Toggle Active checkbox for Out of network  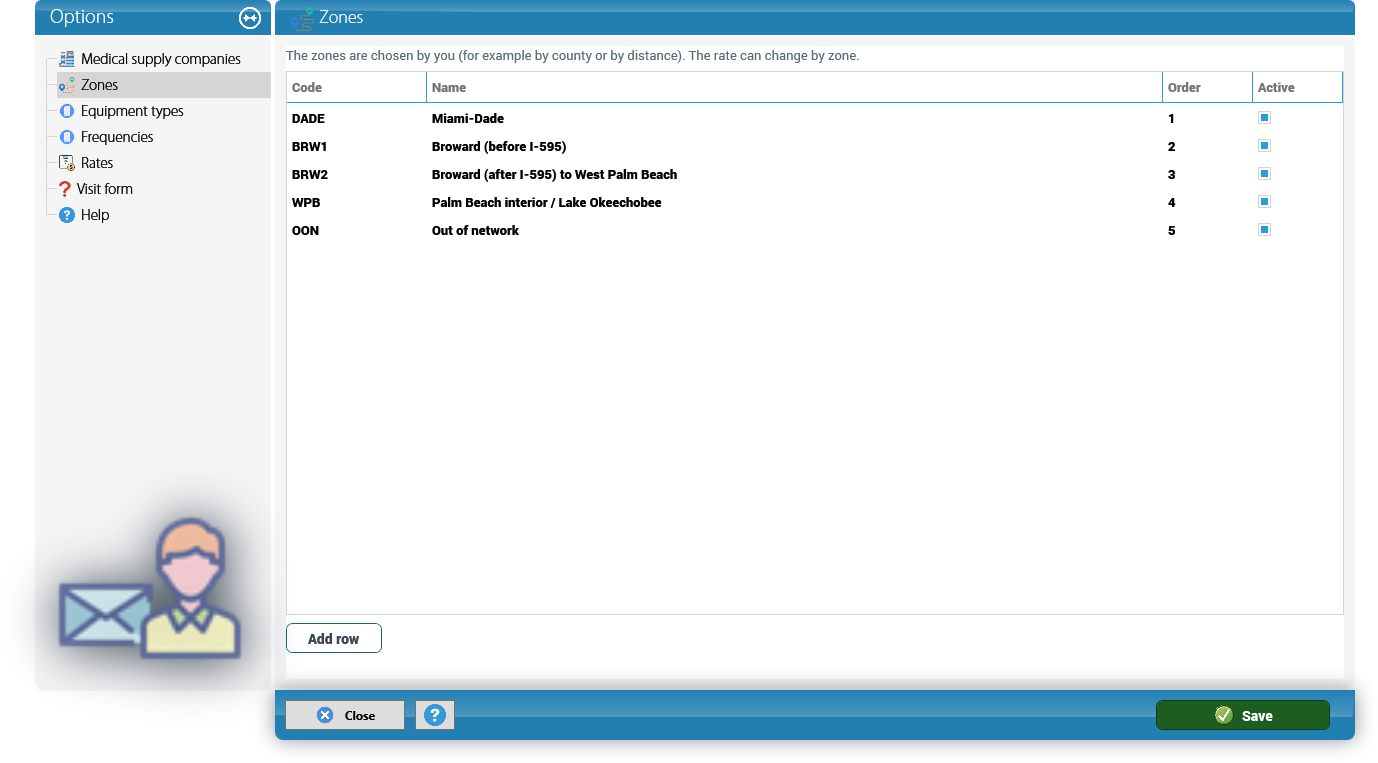click(x=1264, y=230)
